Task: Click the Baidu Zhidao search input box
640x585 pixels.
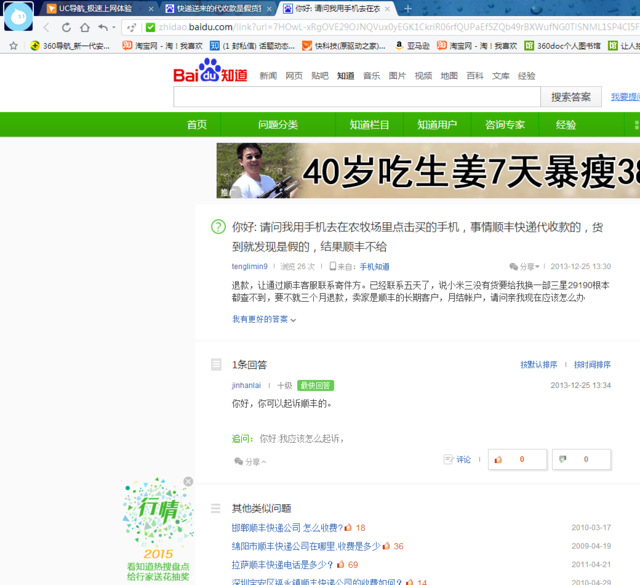Action: [x=357, y=97]
